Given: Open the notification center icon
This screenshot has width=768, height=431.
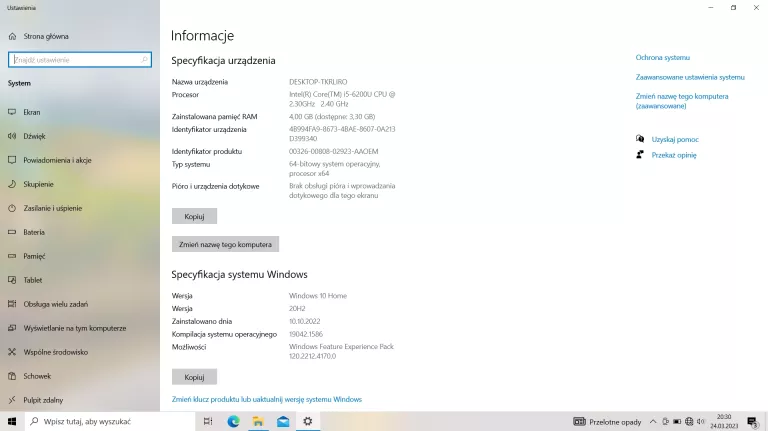Looking at the screenshot, I should 752,421.
